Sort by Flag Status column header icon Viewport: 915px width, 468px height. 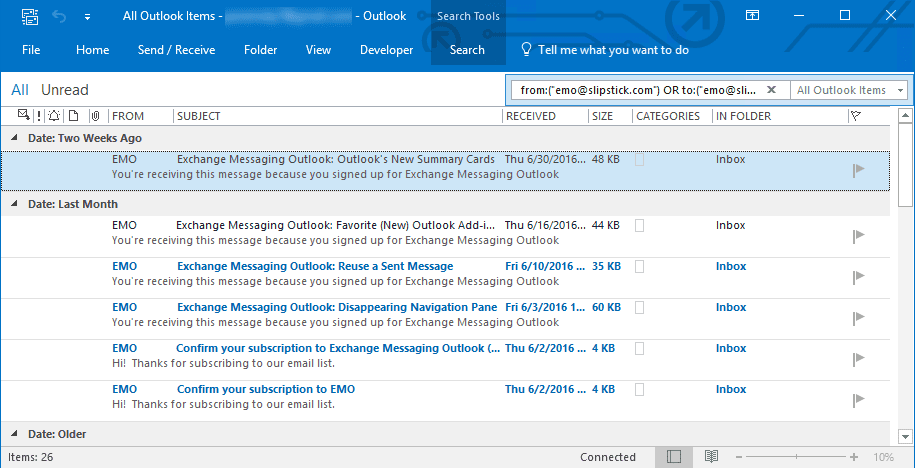[x=856, y=116]
